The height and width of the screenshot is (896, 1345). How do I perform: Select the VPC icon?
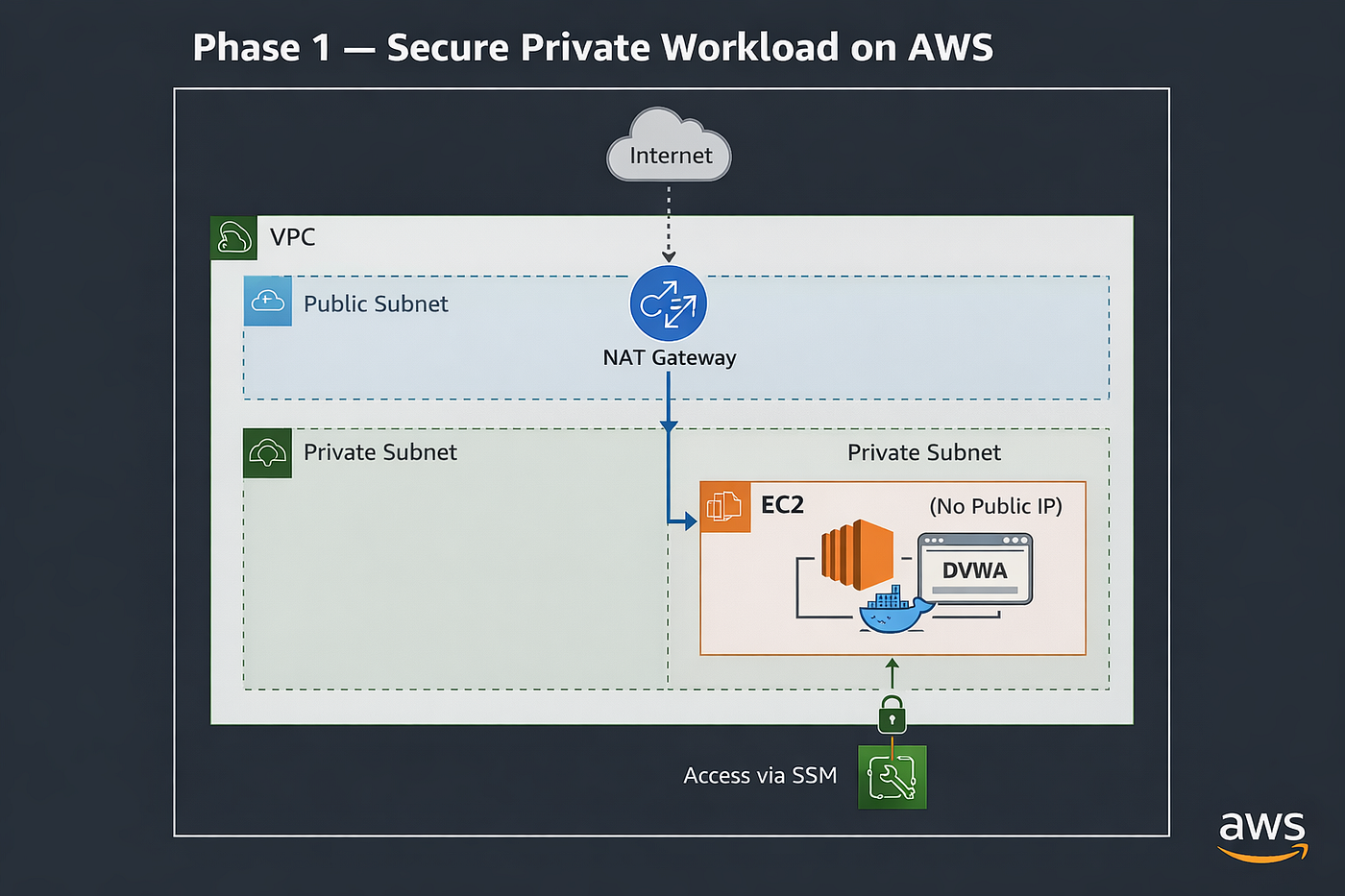pyautogui.click(x=233, y=237)
